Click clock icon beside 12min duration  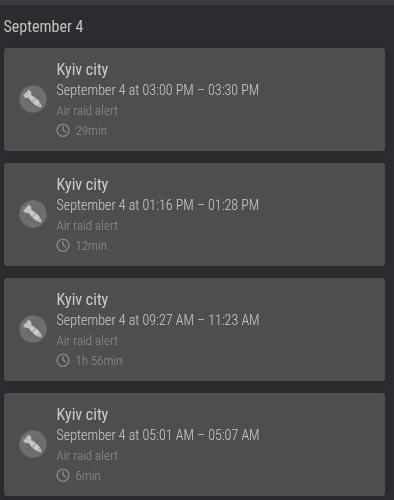tap(63, 246)
